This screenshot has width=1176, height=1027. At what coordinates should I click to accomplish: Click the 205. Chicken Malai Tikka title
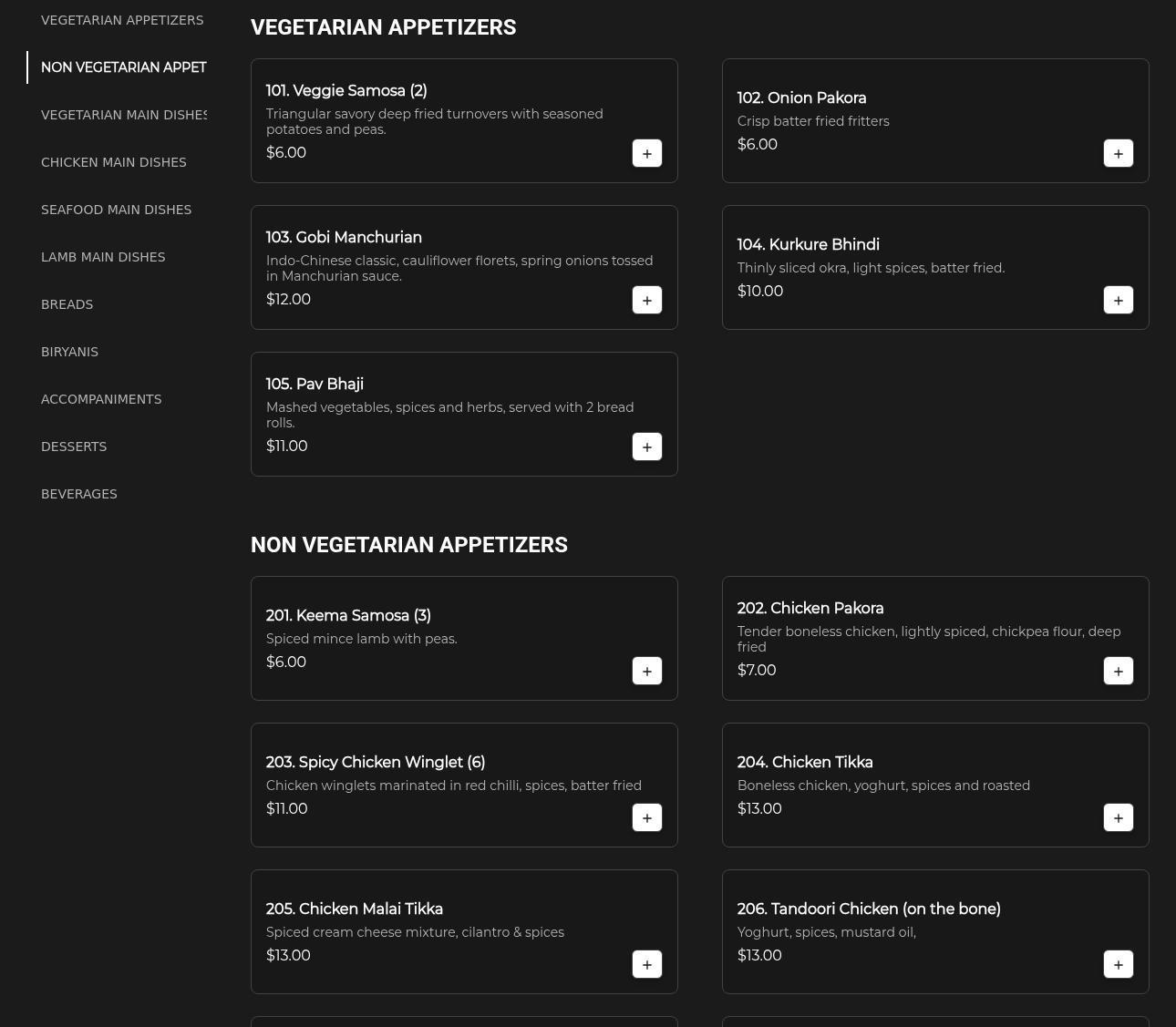tap(355, 909)
